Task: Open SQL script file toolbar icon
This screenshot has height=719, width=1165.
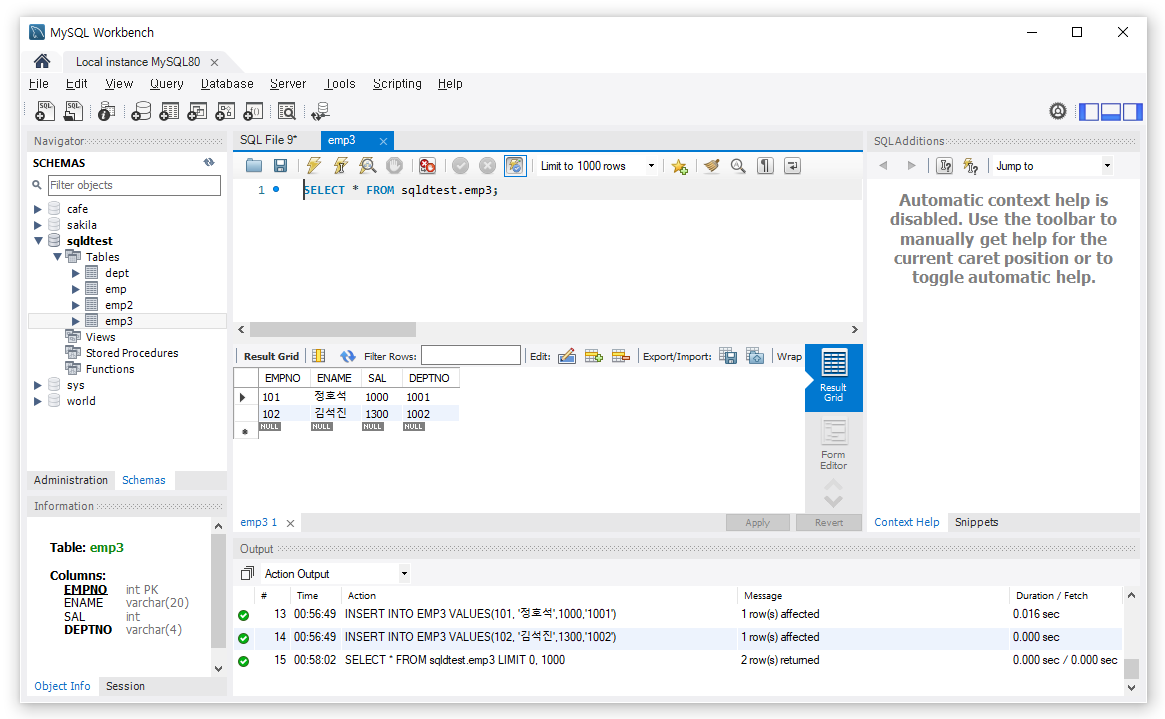Action: [x=73, y=111]
